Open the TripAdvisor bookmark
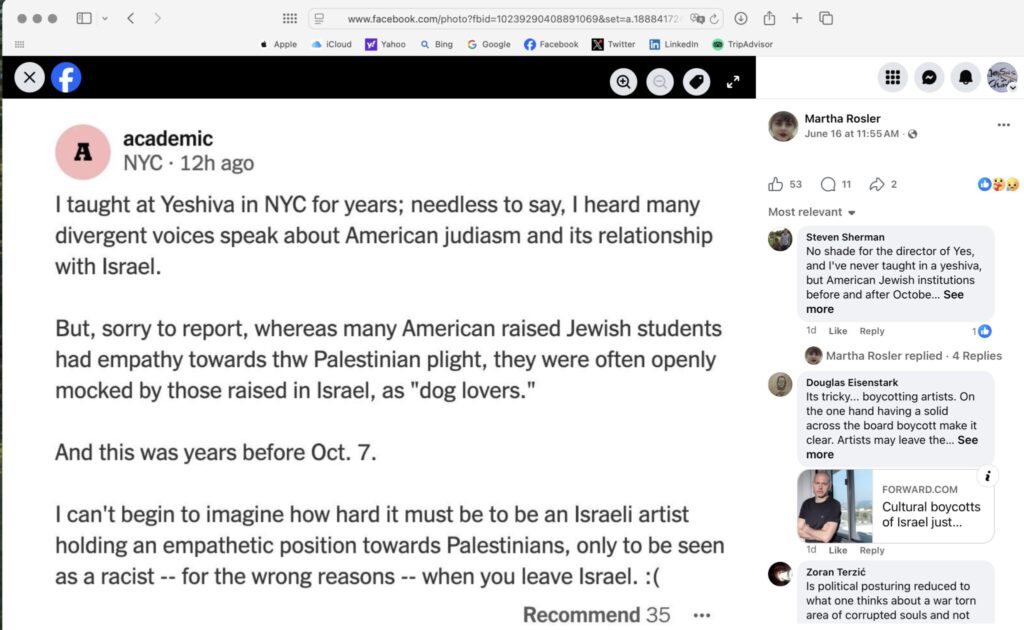This screenshot has width=1024, height=630. [x=743, y=44]
